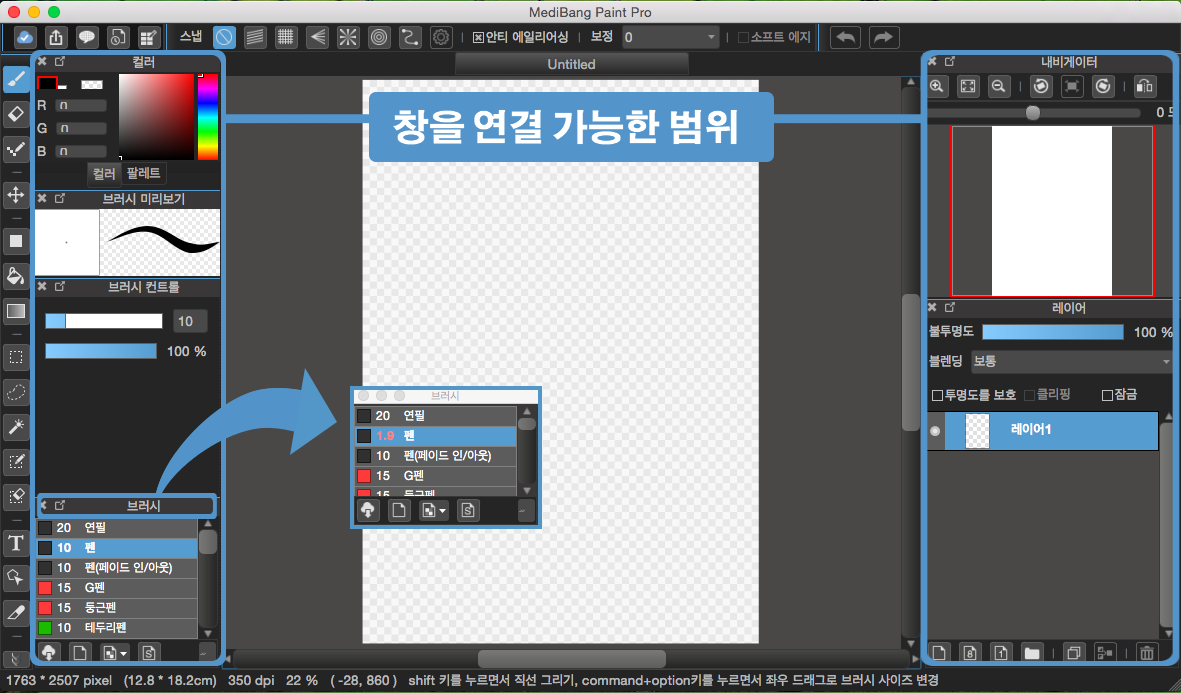Select the Magic Wand tool

pos(17,427)
